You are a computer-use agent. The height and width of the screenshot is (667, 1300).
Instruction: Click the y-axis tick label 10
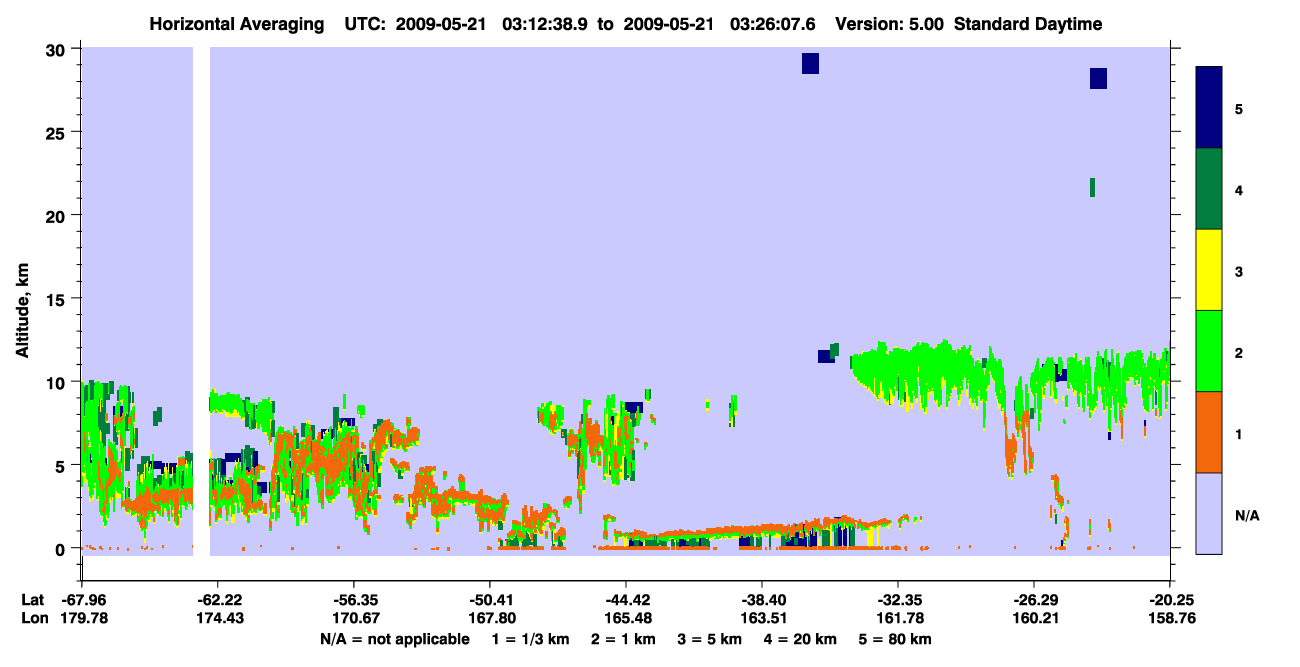pos(58,382)
